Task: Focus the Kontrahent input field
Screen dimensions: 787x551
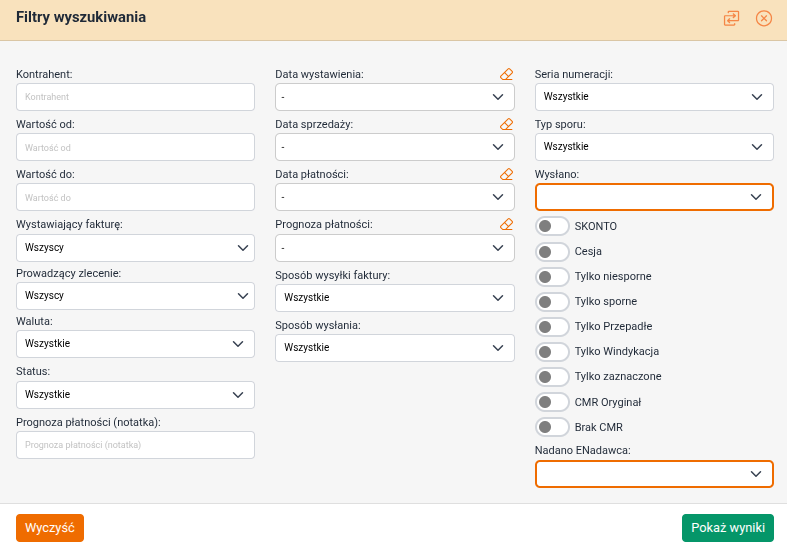Action: (135, 97)
